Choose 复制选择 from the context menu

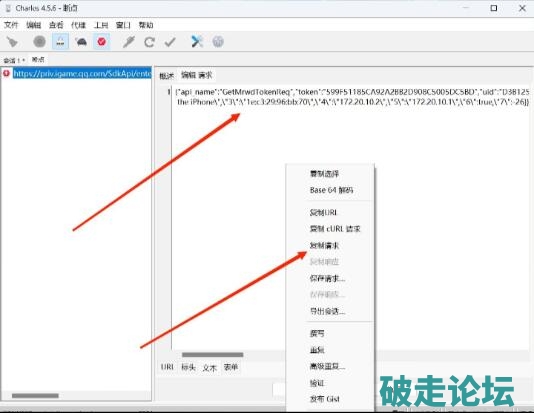pyautogui.click(x=324, y=174)
